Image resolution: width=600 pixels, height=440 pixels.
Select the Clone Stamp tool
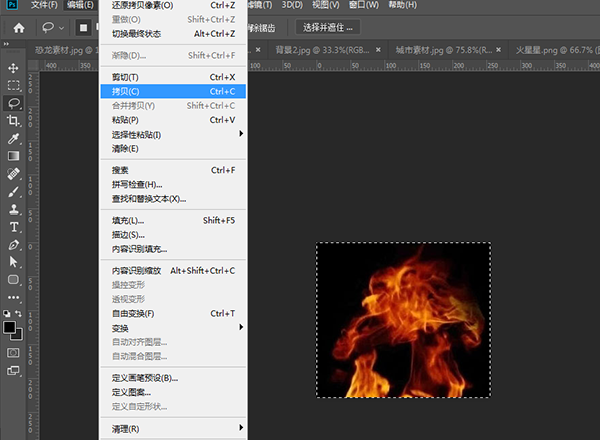tap(14, 209)
